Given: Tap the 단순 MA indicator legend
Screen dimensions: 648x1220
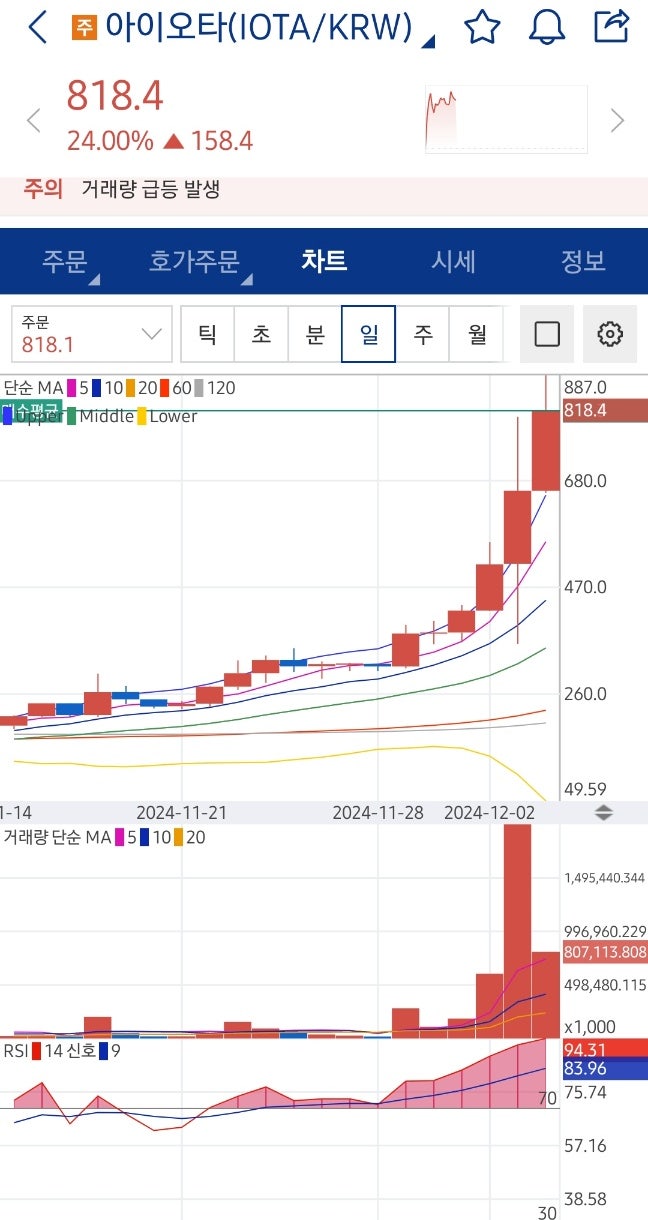Looking at the screenshot, I should [32, 387].
